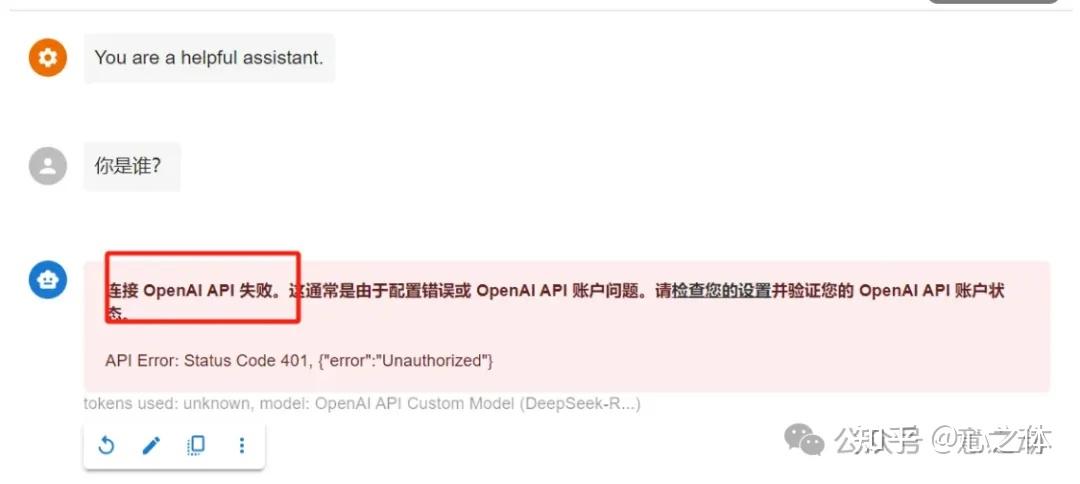Click the regenerate response icon
The height and width of the screenshot is (484, 1080).
click(106, 446)
